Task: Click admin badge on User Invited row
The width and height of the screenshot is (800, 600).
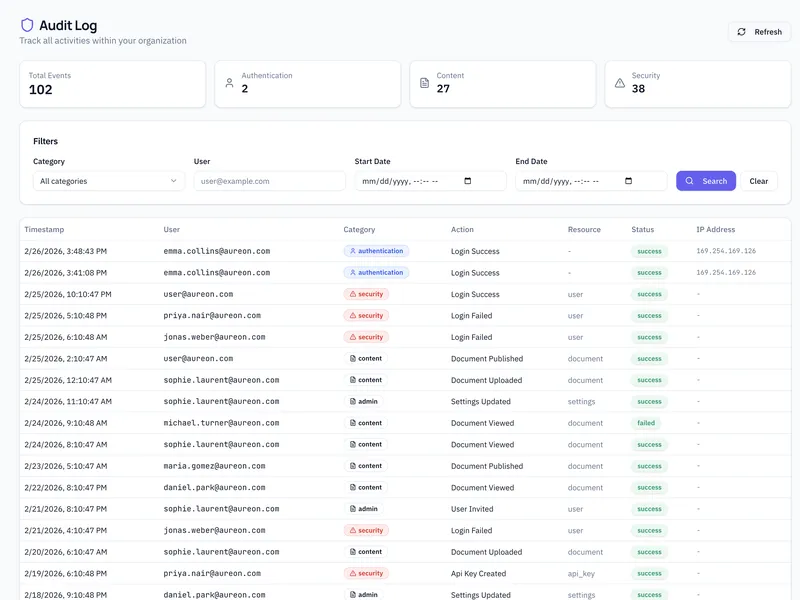Action: pyautogui.click(x=363, y=509)
